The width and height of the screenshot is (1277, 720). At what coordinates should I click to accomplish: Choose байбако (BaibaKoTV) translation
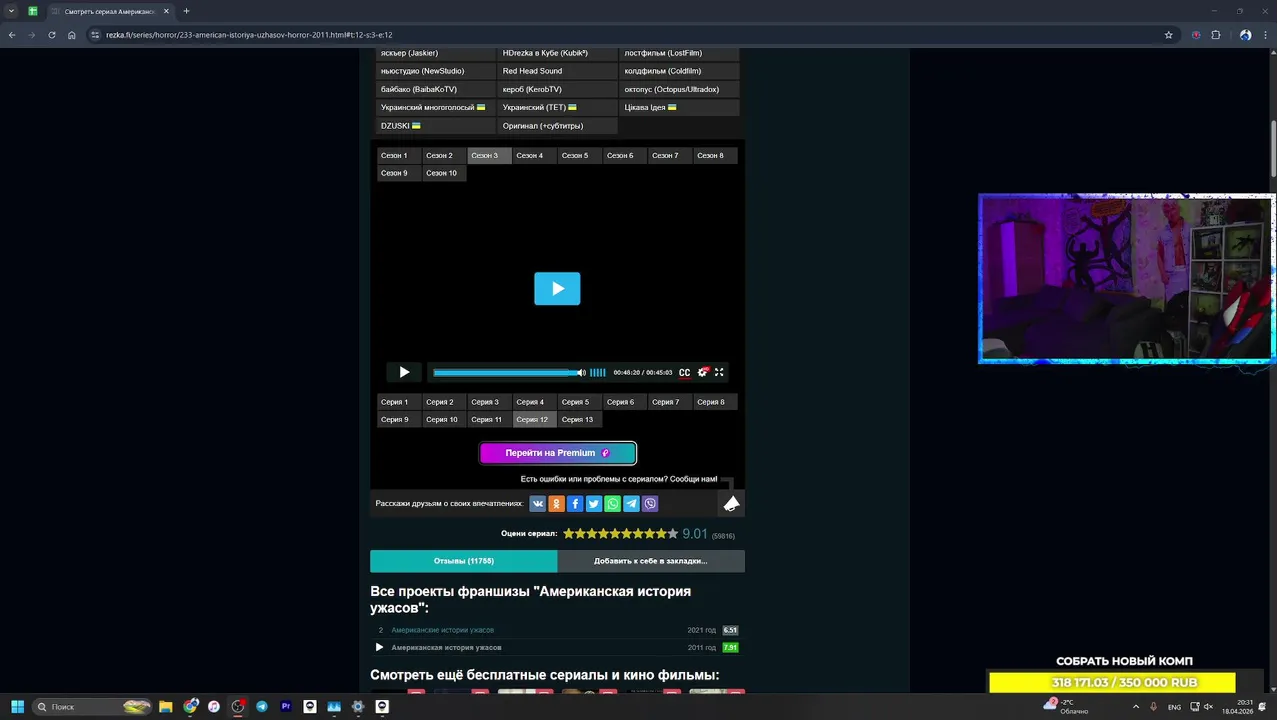click(x=436, y=89)
